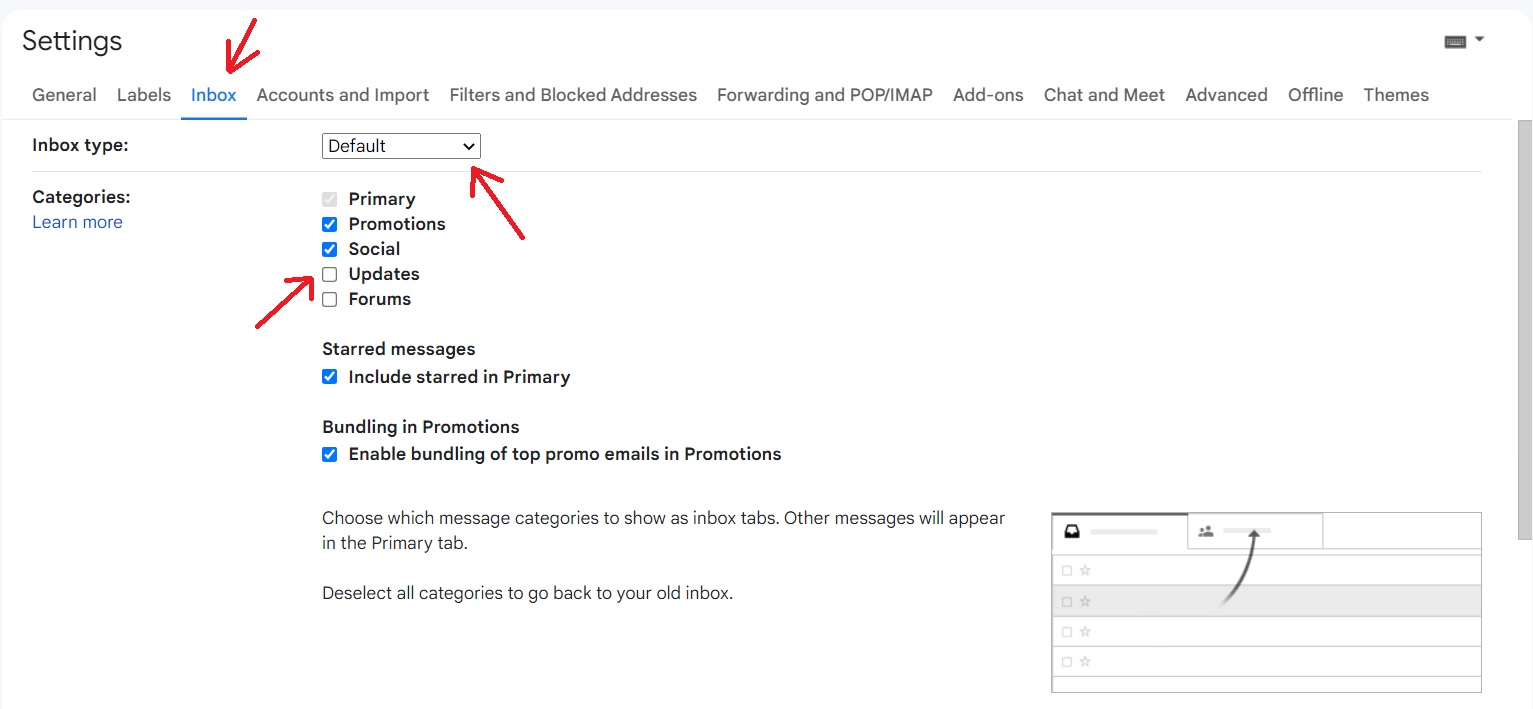Open the Offline settings tab
1533x709 pixels.
(x=1315, y=95)
